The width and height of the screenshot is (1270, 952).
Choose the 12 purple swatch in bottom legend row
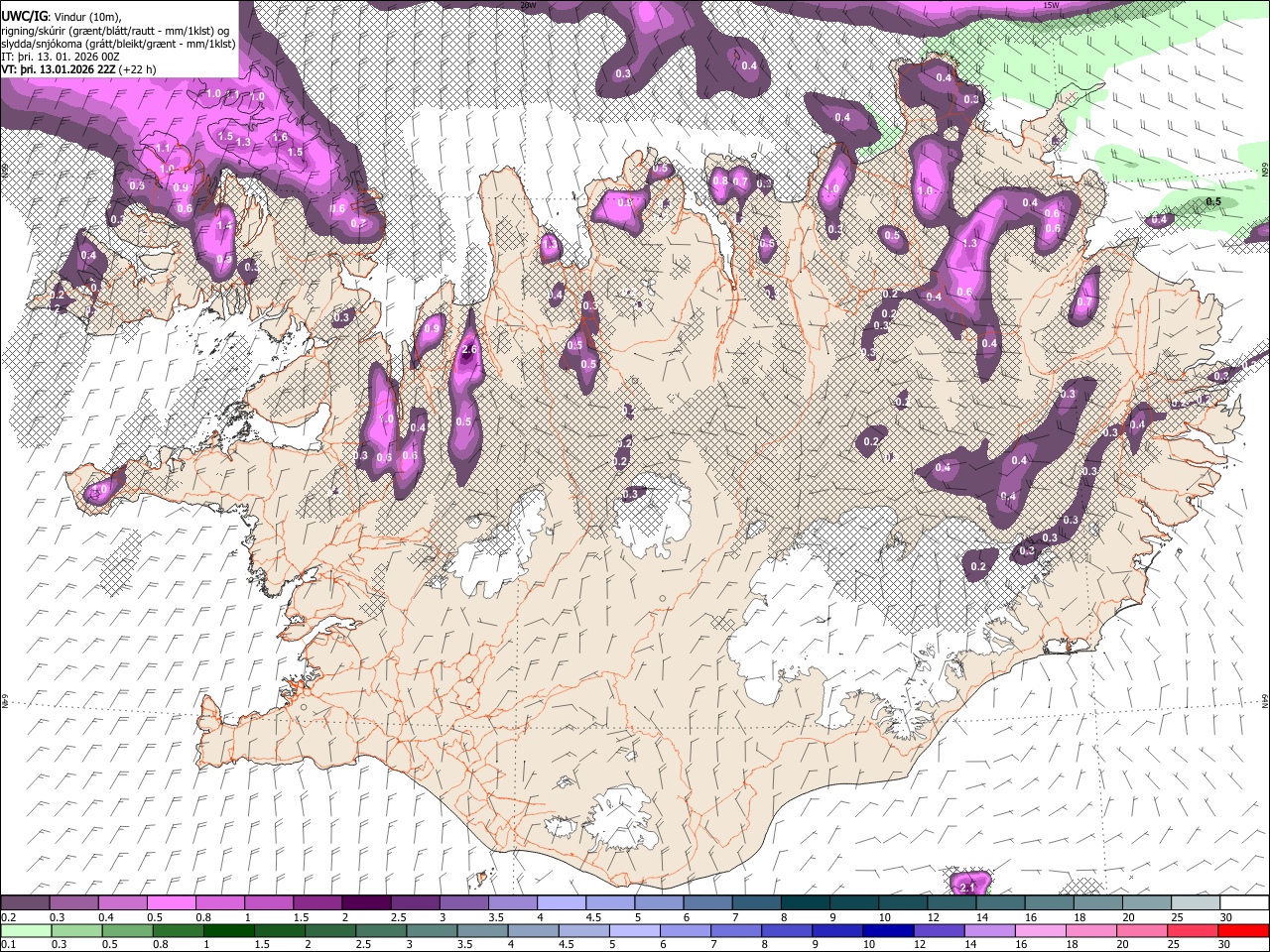(939, 930)
